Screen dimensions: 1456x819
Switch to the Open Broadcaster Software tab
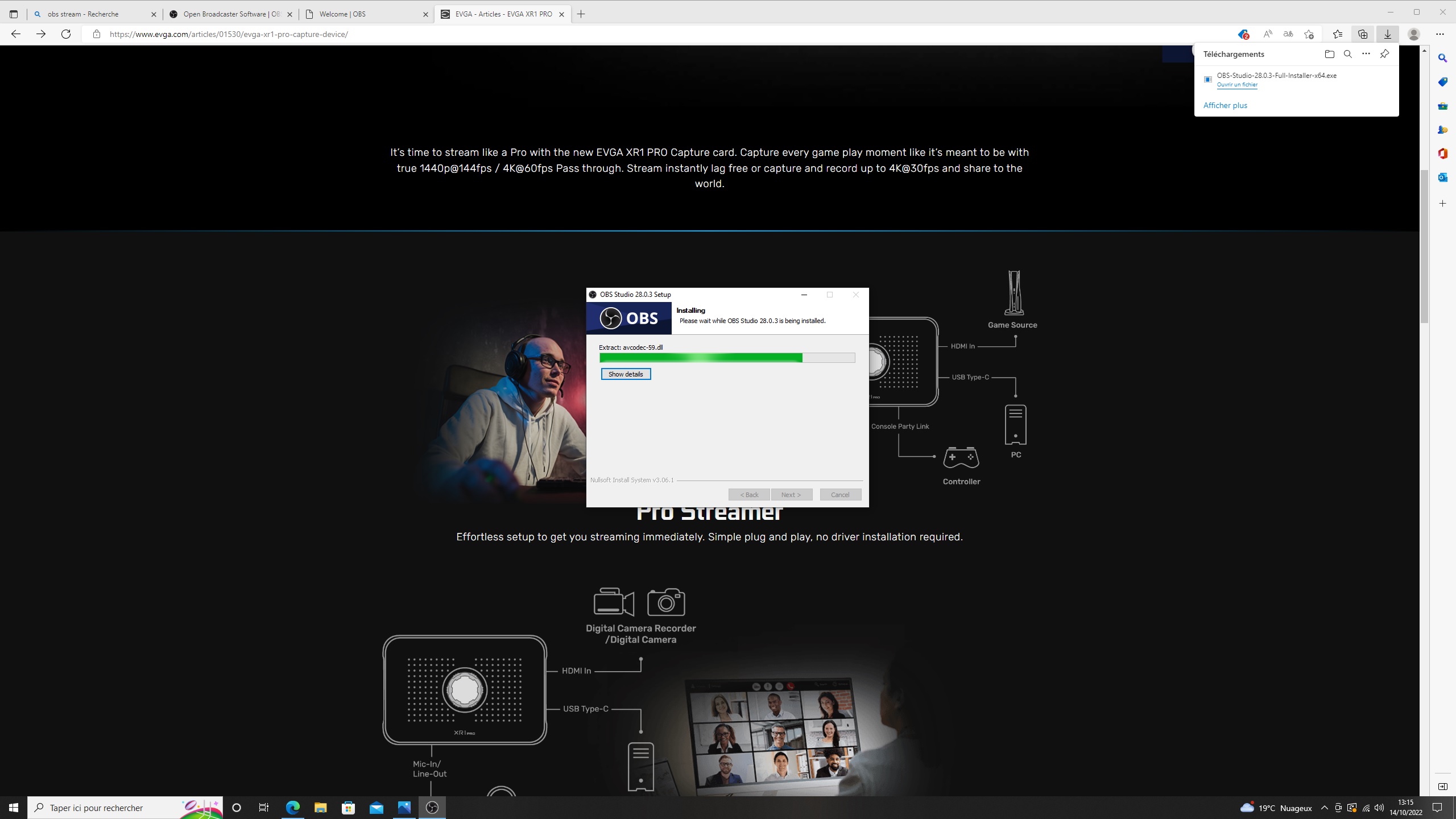pyautogui.click(x=230, y=14)
